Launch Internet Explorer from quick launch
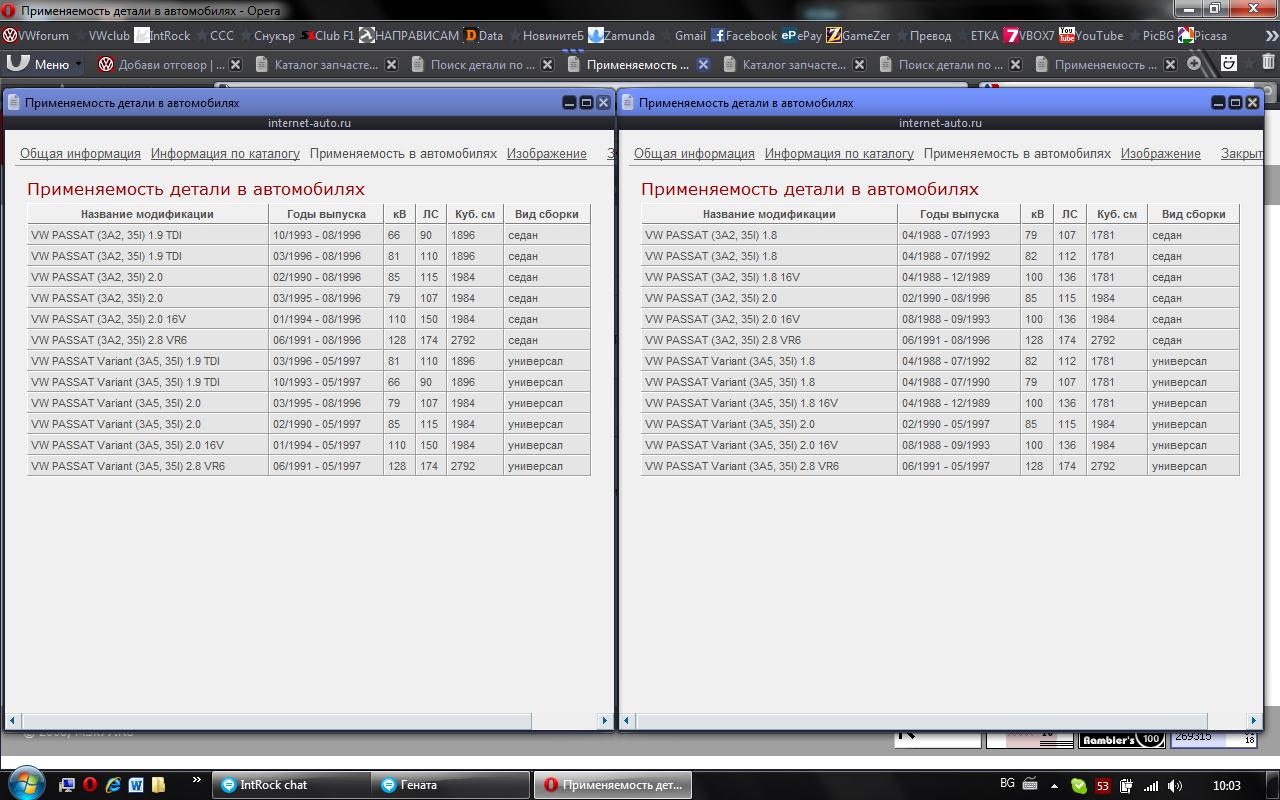 [x=113, y=785]
